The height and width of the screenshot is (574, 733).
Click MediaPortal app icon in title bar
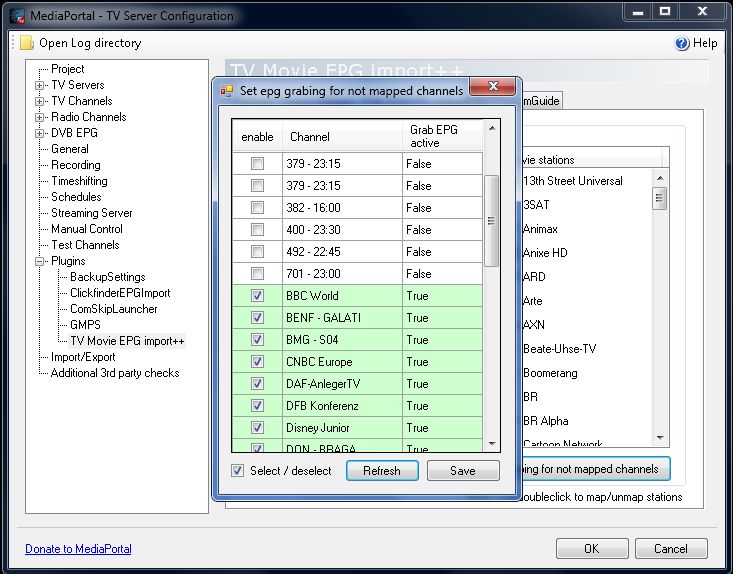point(17,16)
